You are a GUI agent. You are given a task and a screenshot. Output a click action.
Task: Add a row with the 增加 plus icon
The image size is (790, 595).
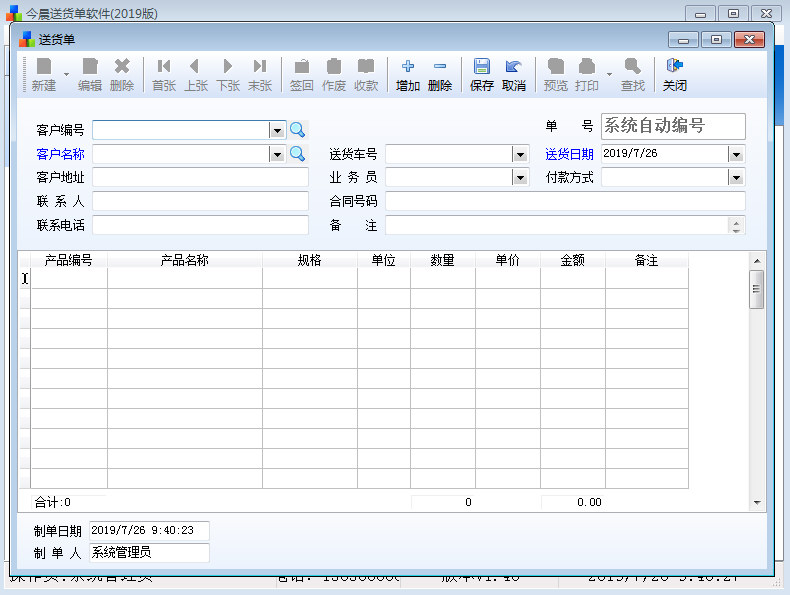(408, 75)
